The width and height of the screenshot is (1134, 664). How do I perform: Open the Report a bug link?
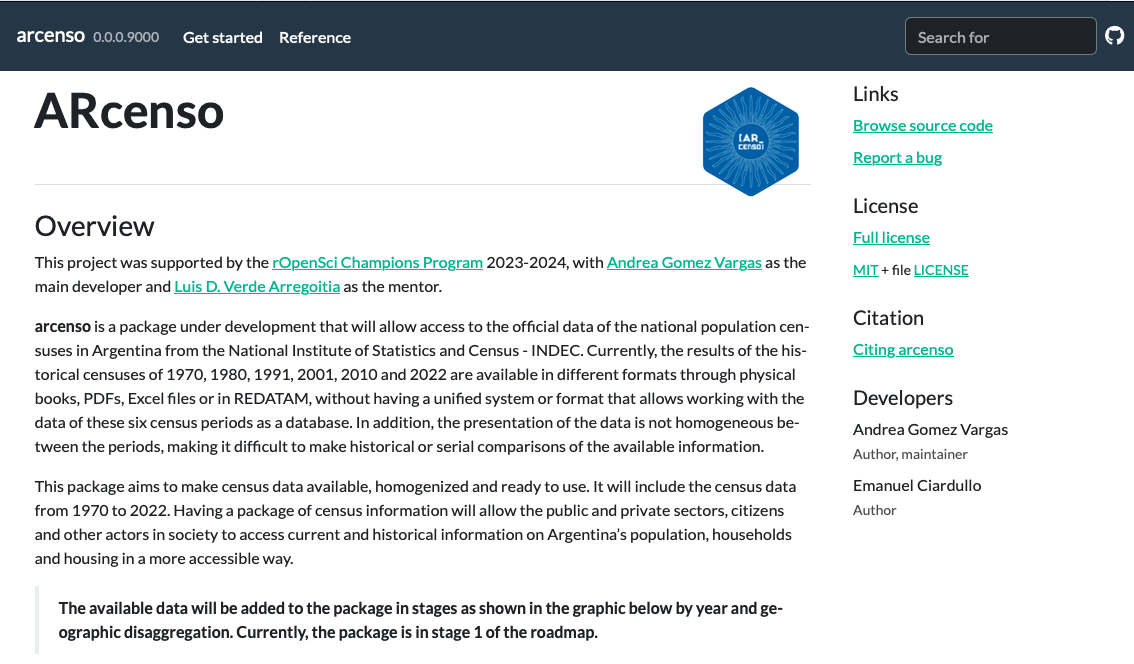897,157
